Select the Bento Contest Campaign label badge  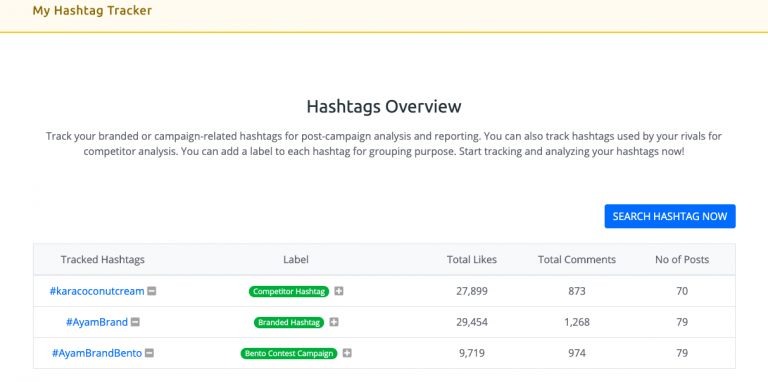289,353
